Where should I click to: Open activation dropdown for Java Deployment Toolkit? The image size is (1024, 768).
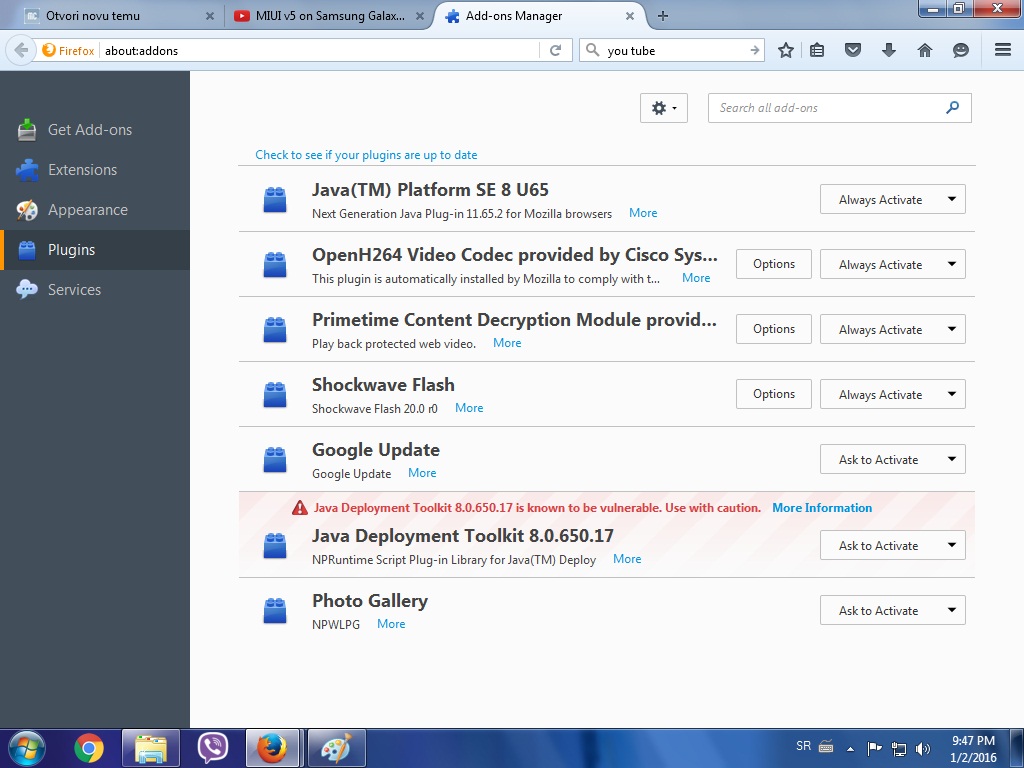click(x=892, y=545)
